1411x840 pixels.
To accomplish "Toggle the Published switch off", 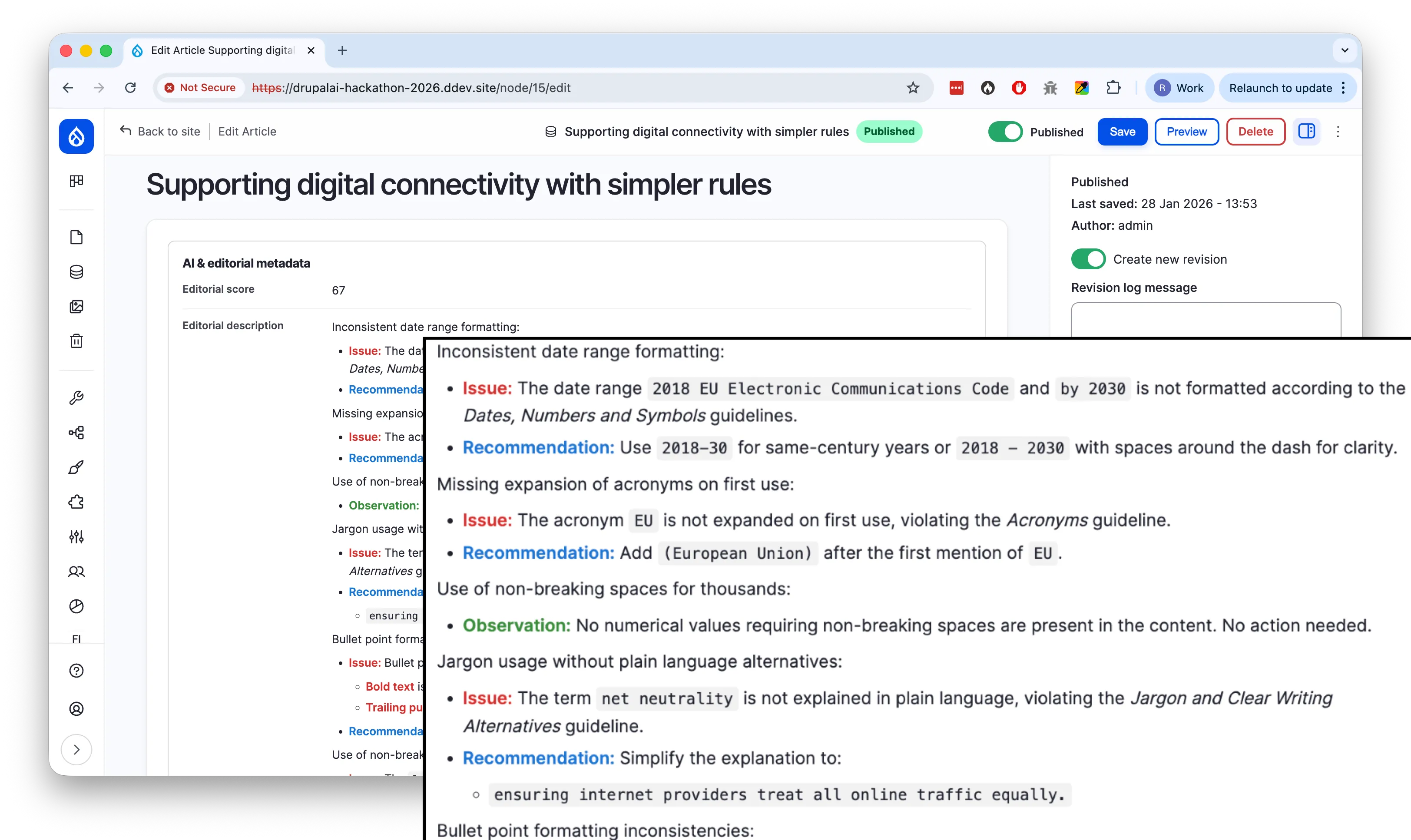I will pos(1005,131).
